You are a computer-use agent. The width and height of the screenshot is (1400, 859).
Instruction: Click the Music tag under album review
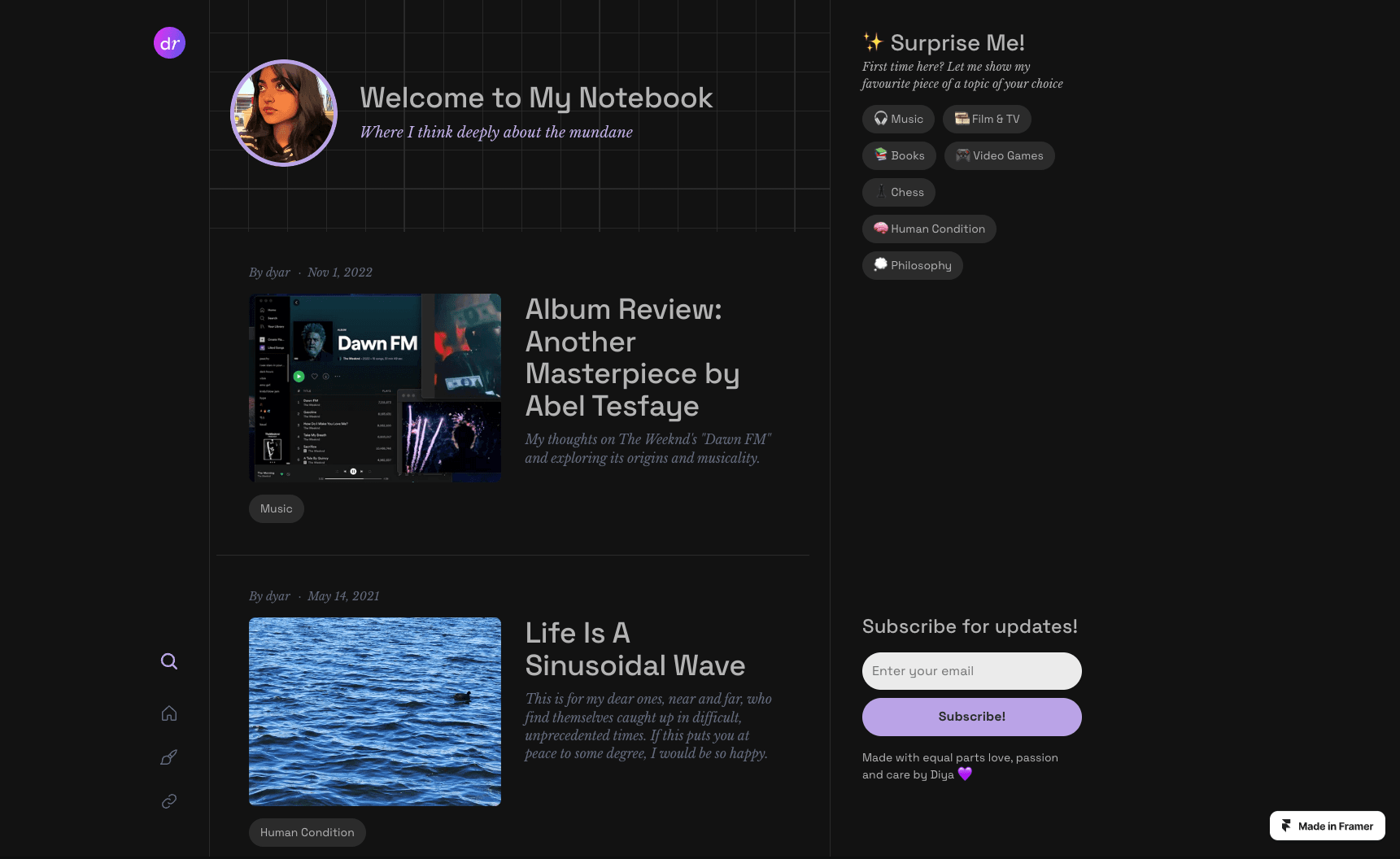tap(277, 508)
